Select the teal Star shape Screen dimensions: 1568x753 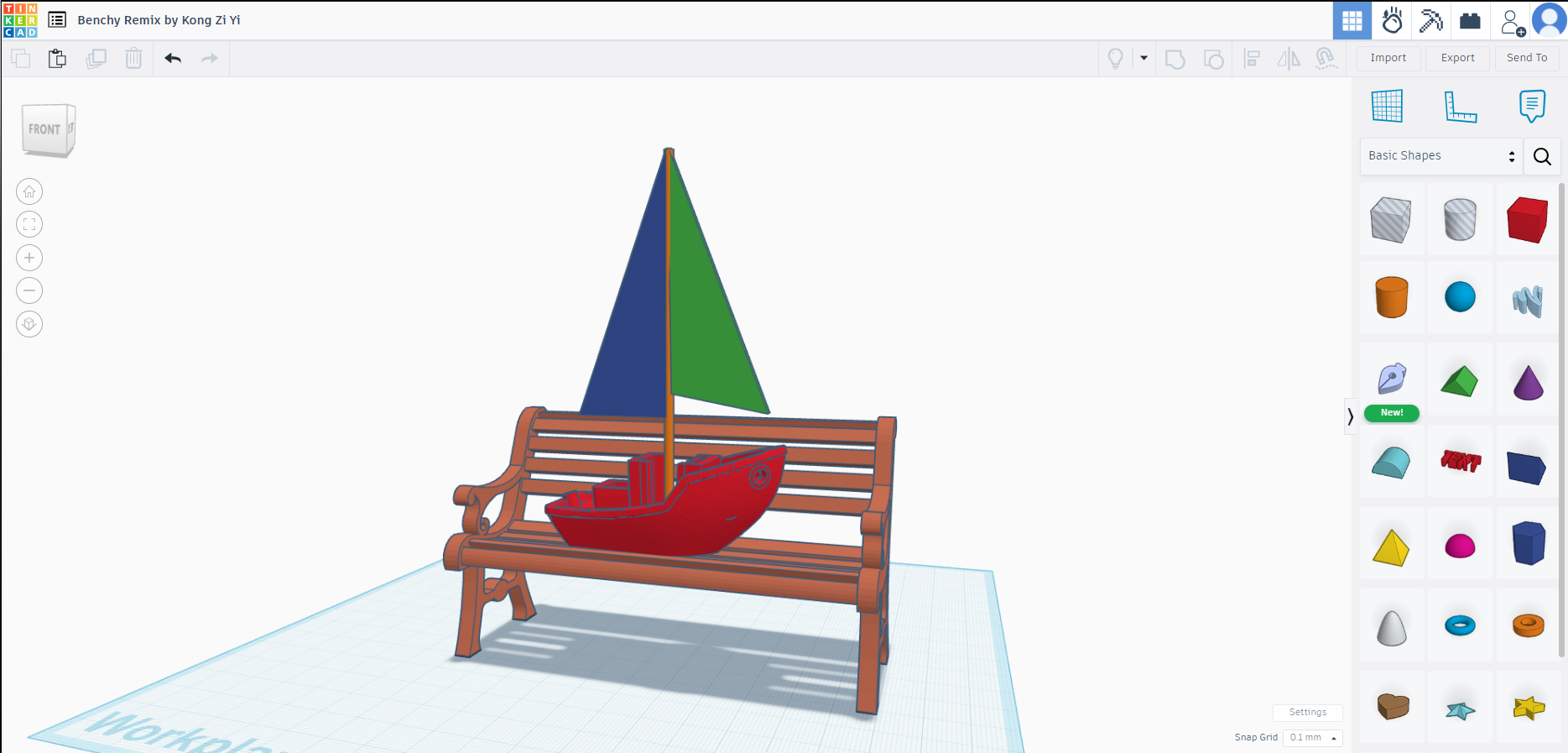pyautogui.click(x=1461, y=710)
